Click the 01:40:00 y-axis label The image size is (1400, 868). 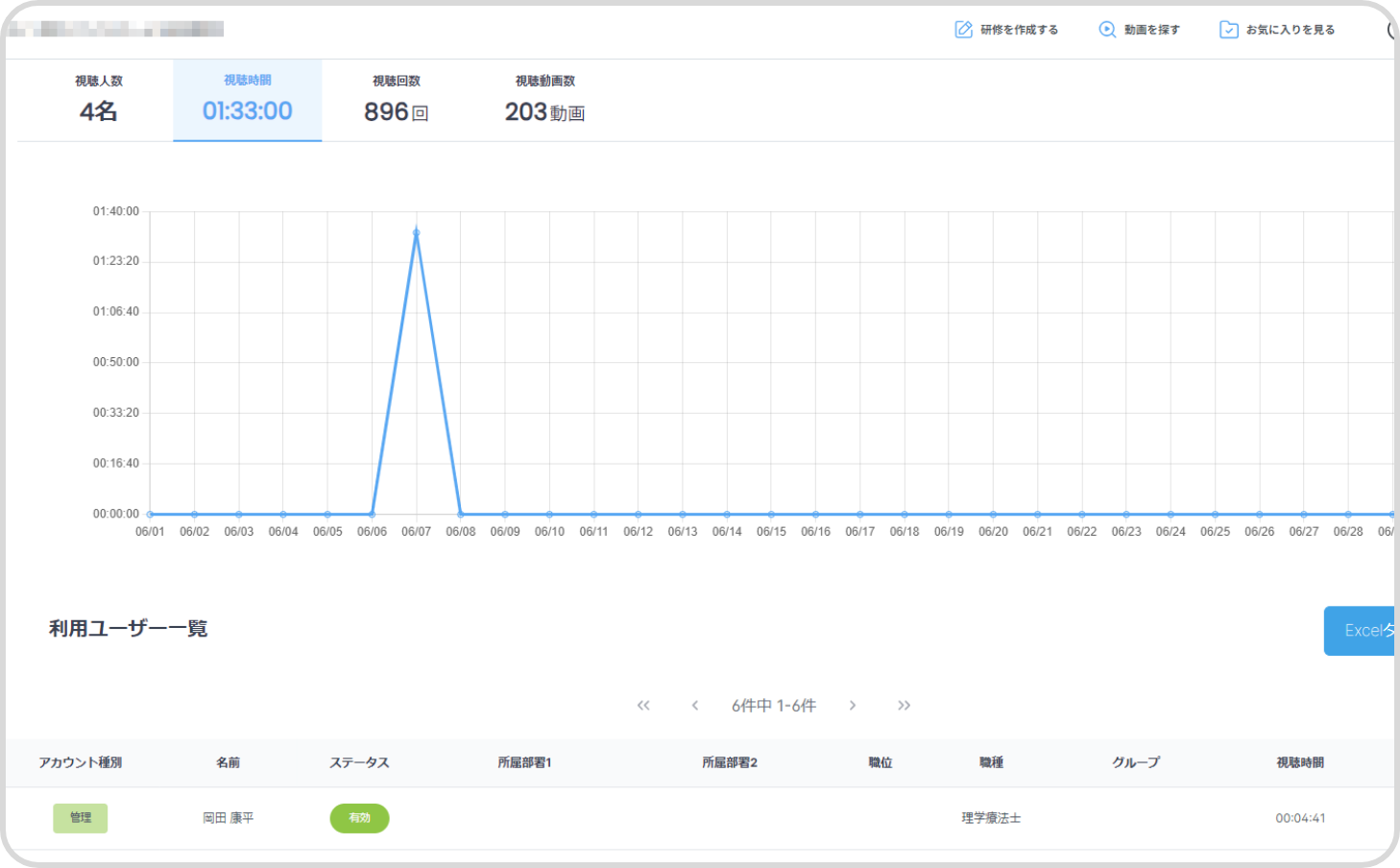tap(116, 211)
